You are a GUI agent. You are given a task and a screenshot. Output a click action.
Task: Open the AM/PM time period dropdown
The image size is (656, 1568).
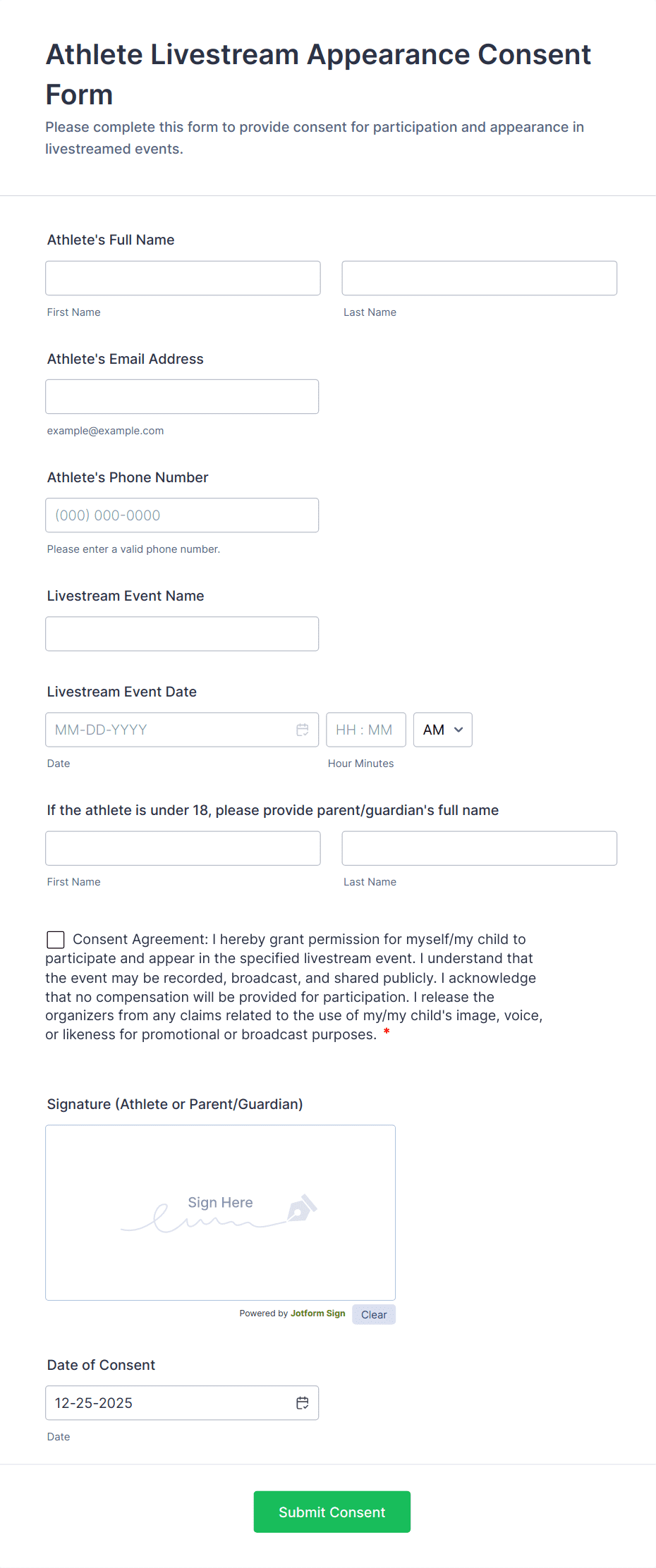click(x=442, y=730)
